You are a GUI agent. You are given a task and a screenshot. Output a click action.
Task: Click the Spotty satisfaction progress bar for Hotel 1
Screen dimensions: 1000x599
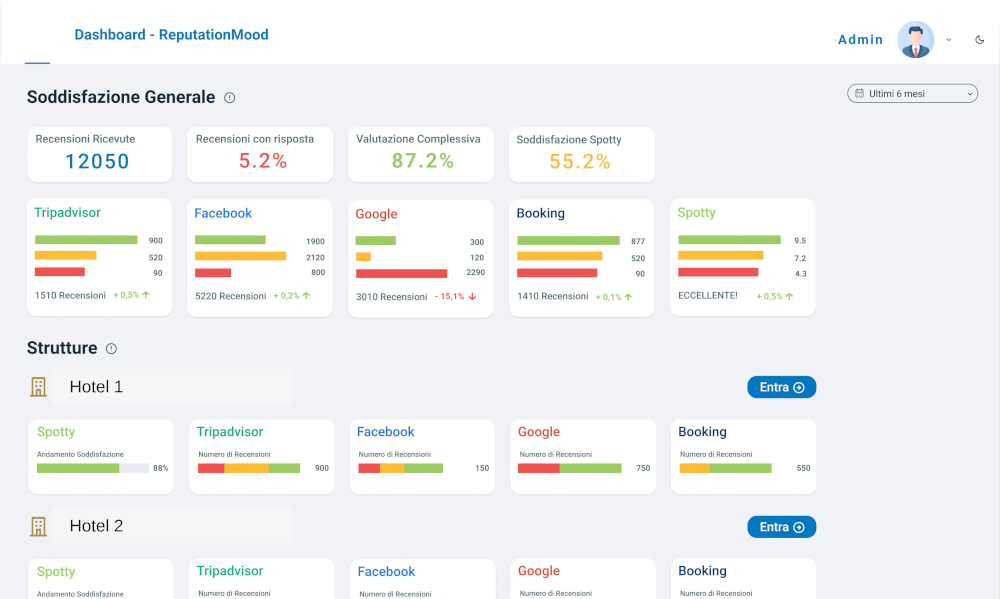tap(92, 468)
